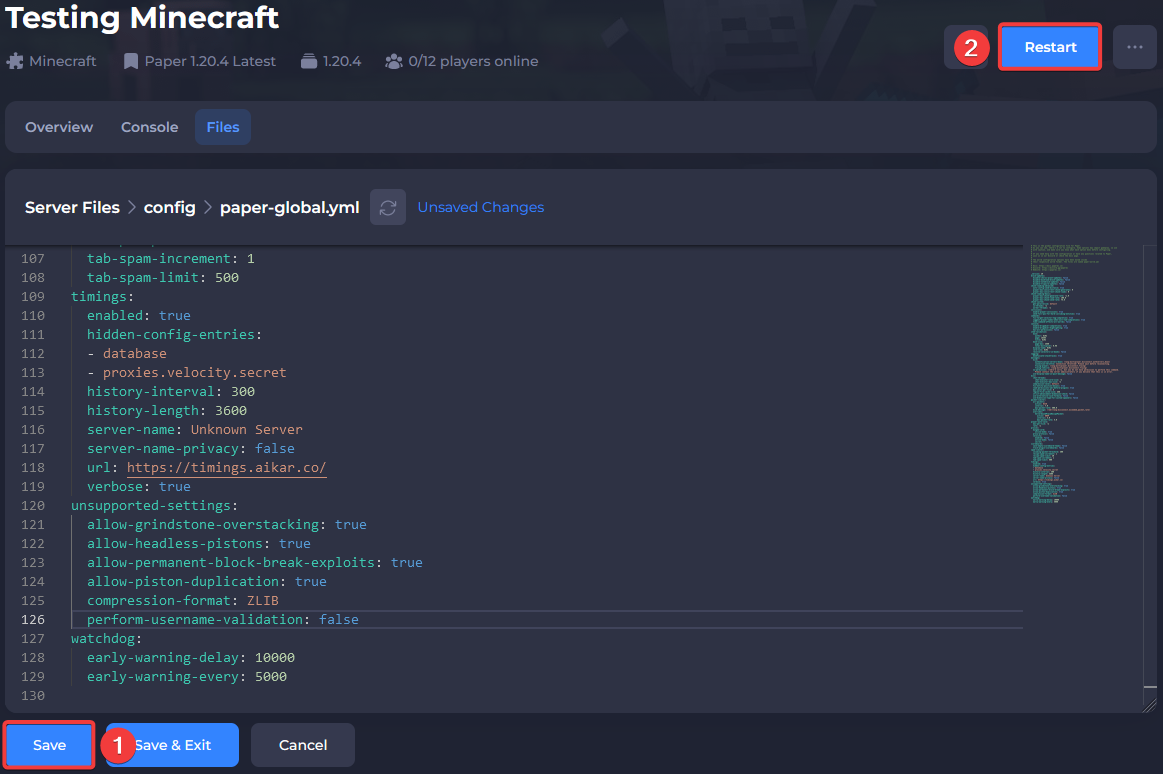Go to Server Files in breadcrumb
The image size is (1163, 774).
72,207
